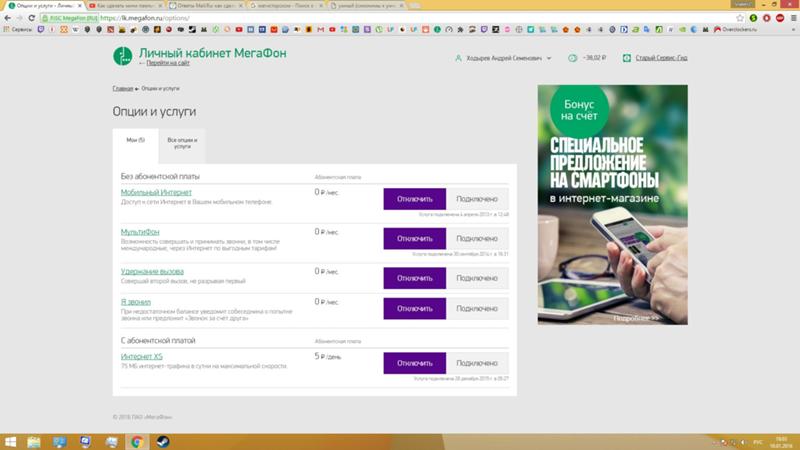The width and height of the screenshot is (800, 450).
Task: Close the Опции и услуги browser tab
Action: (80, 6)
